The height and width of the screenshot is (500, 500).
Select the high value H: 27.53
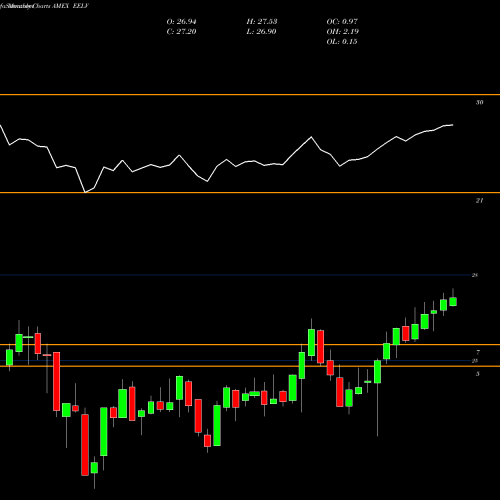coord(262,22)
